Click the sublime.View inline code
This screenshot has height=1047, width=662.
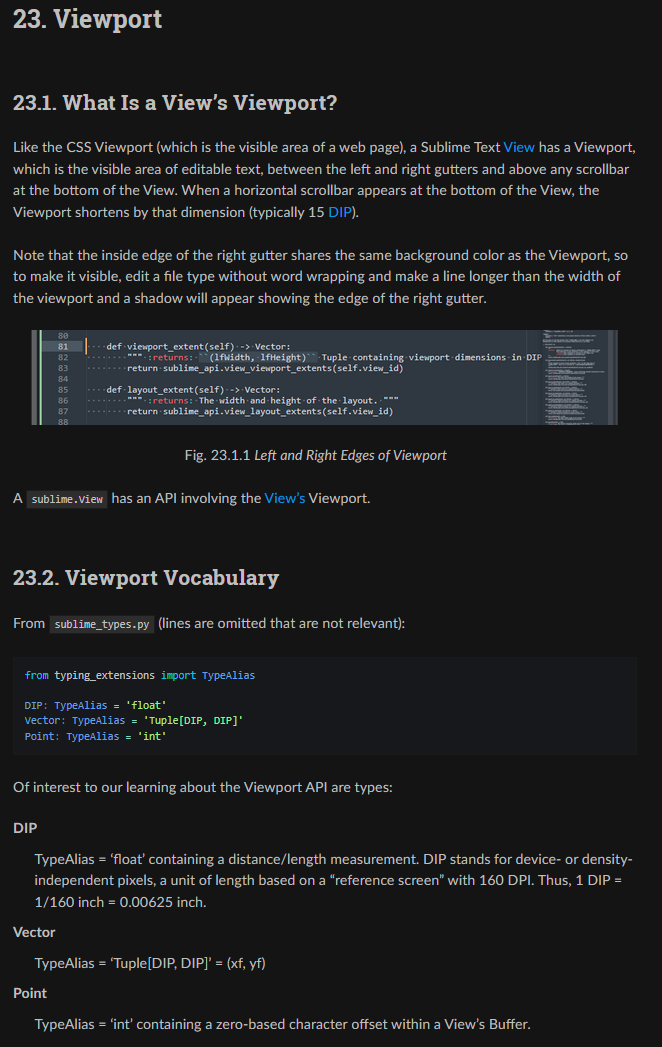(67, 499)
